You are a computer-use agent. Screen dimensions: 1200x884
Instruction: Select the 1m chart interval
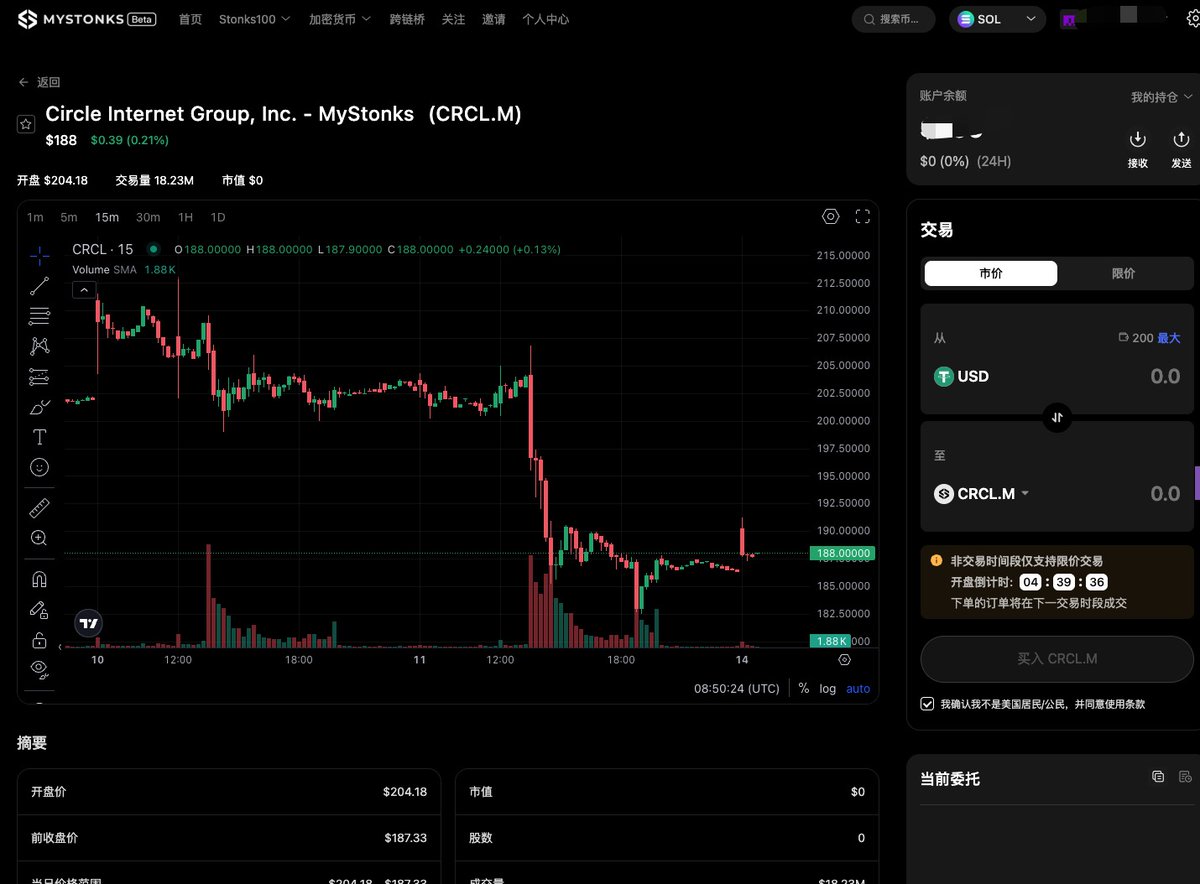pos(35,217)
